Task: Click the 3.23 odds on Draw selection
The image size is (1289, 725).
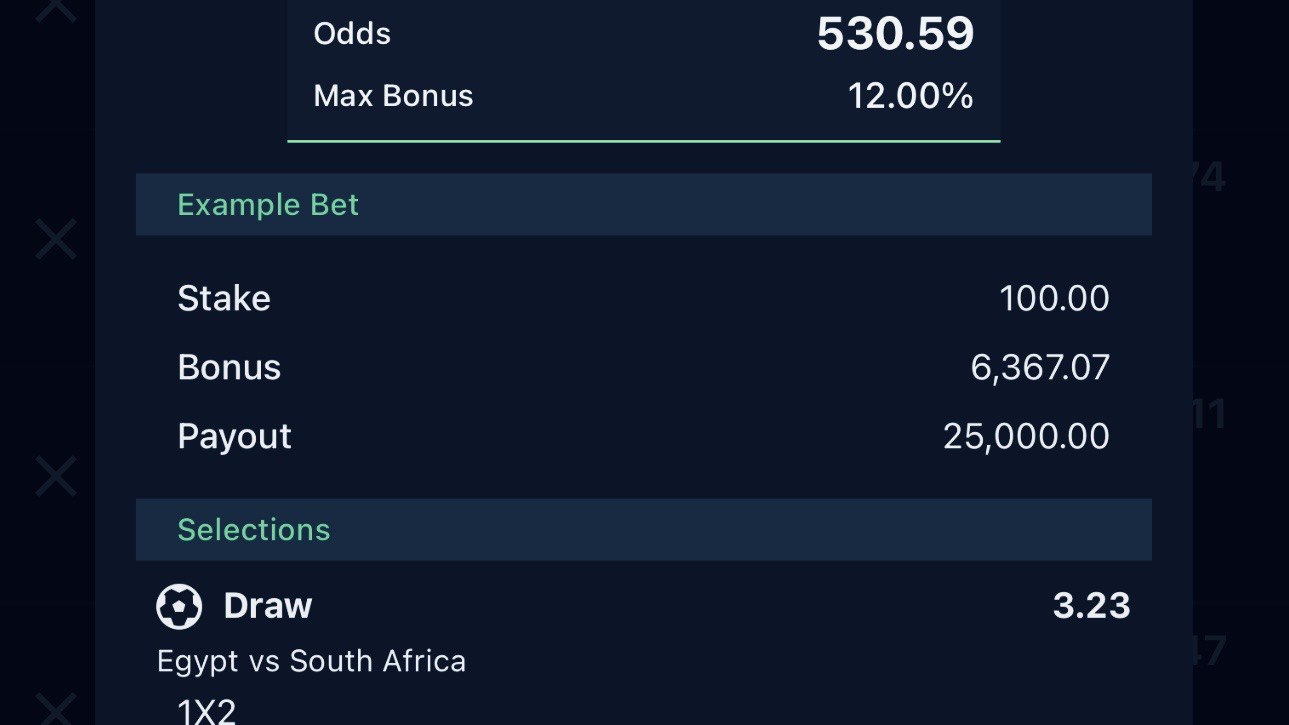Action: pos(1092,606)
